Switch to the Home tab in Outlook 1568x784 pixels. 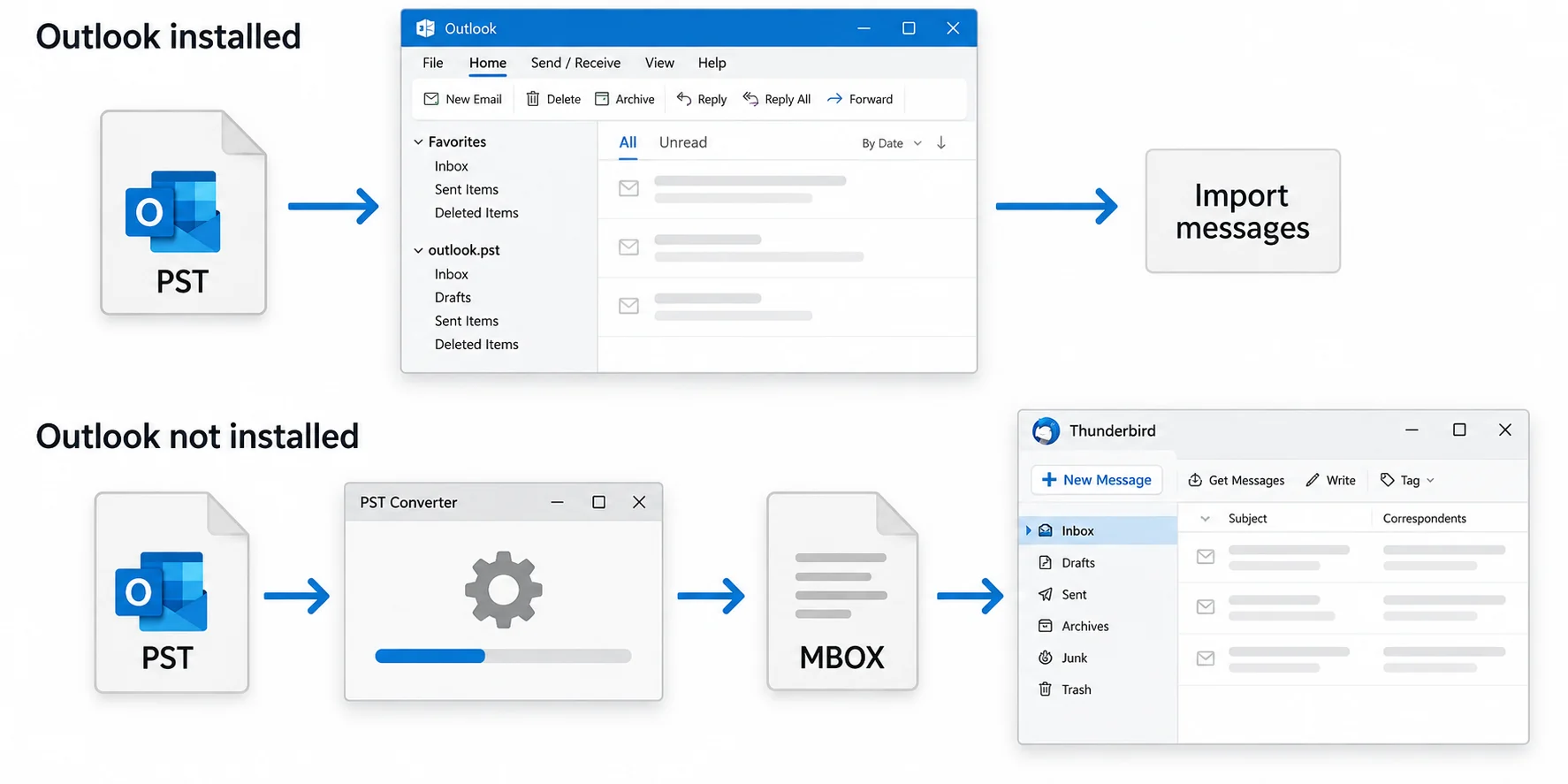(488, 63)
